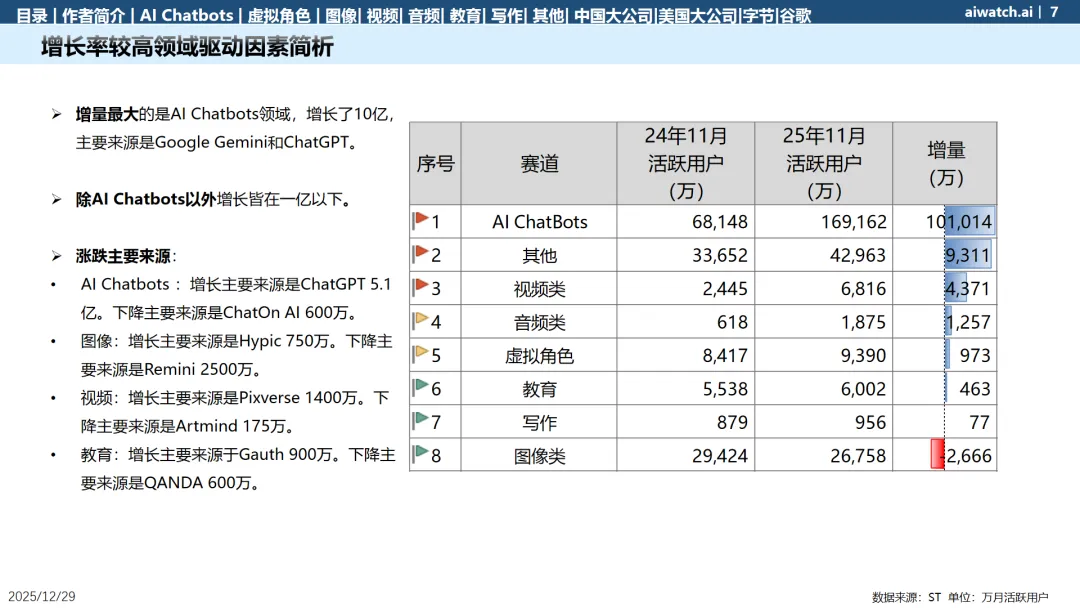Click the yellow flag in row 5
Image resolution: width=1080 pixels, height=608 pixels.
click(x=420, y=354)
